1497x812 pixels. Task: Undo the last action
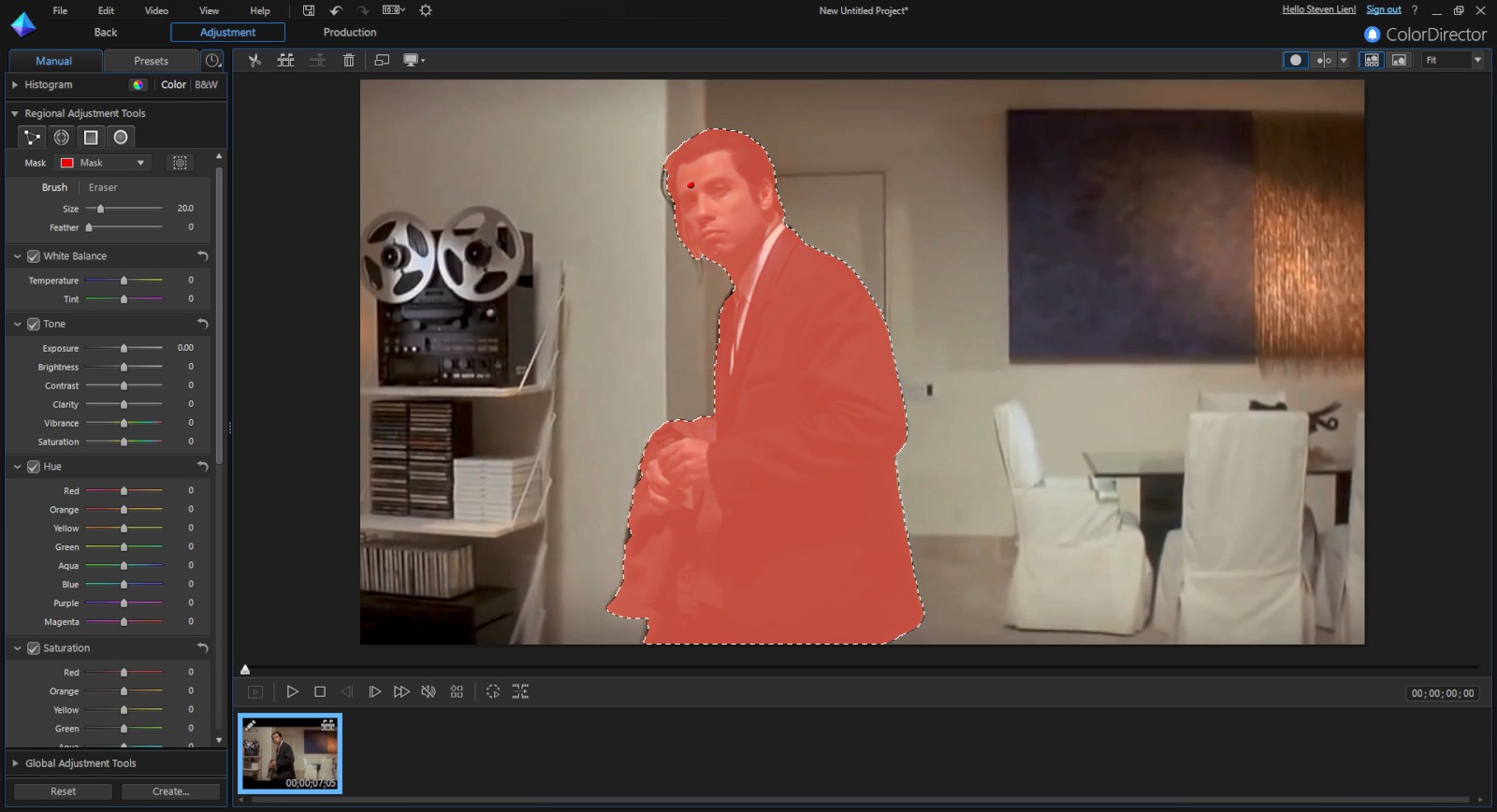click(x=336, y=10)
